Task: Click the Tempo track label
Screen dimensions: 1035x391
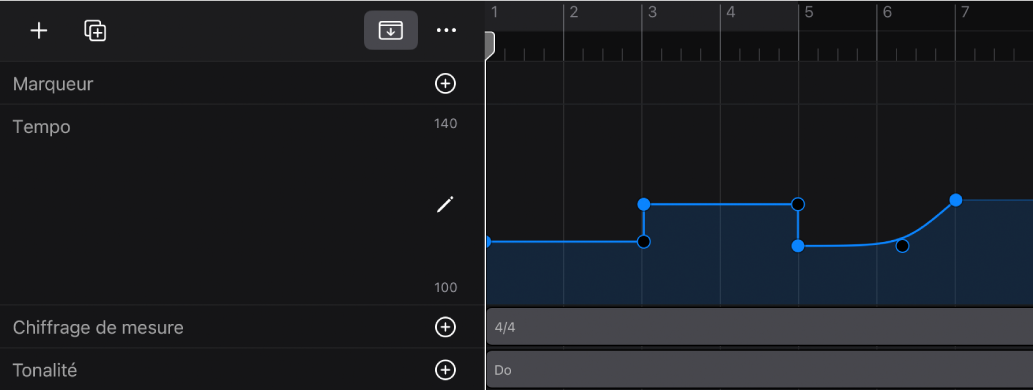Action: click(42, 127)
